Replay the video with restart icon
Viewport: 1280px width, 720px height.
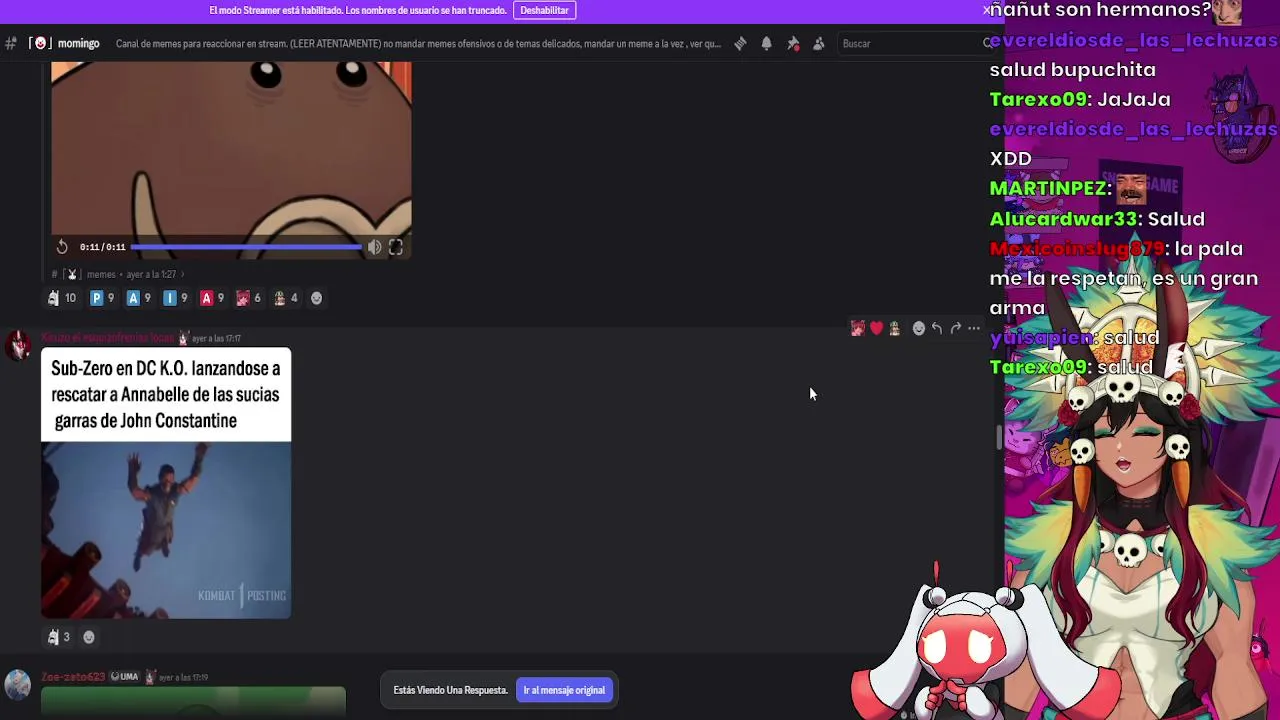62,247
